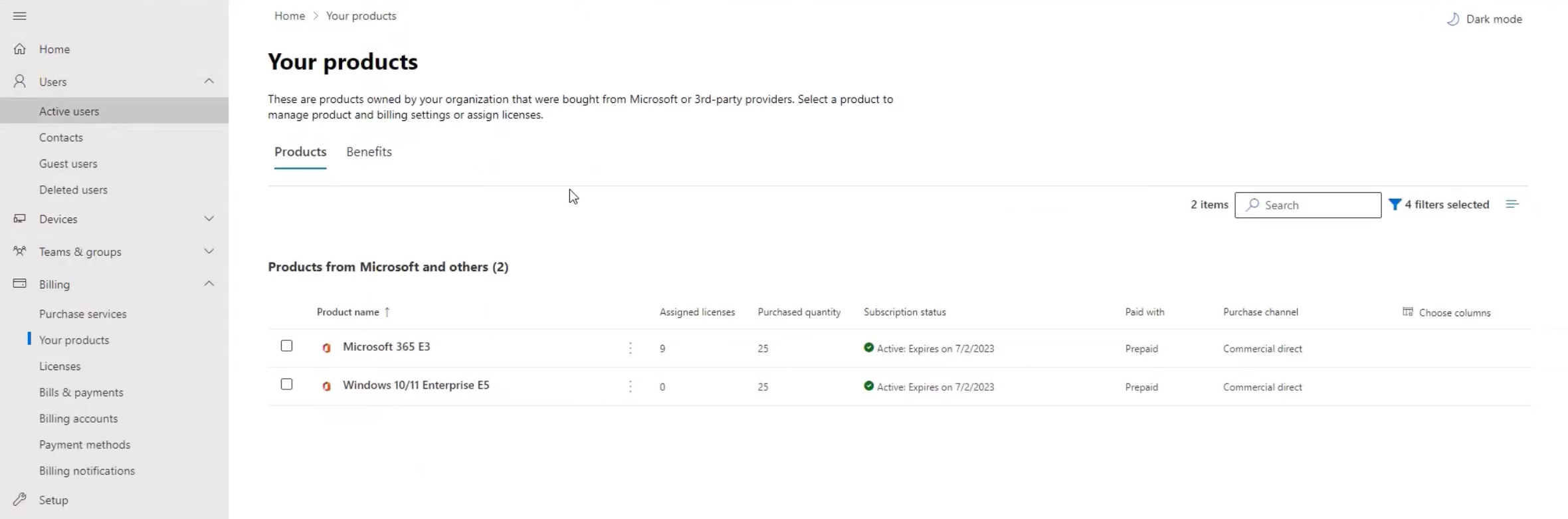The width and height of the screenshot is (1568, 519).
Task: Switch to the Benefits tab
Action: click(x=369, y=152)
